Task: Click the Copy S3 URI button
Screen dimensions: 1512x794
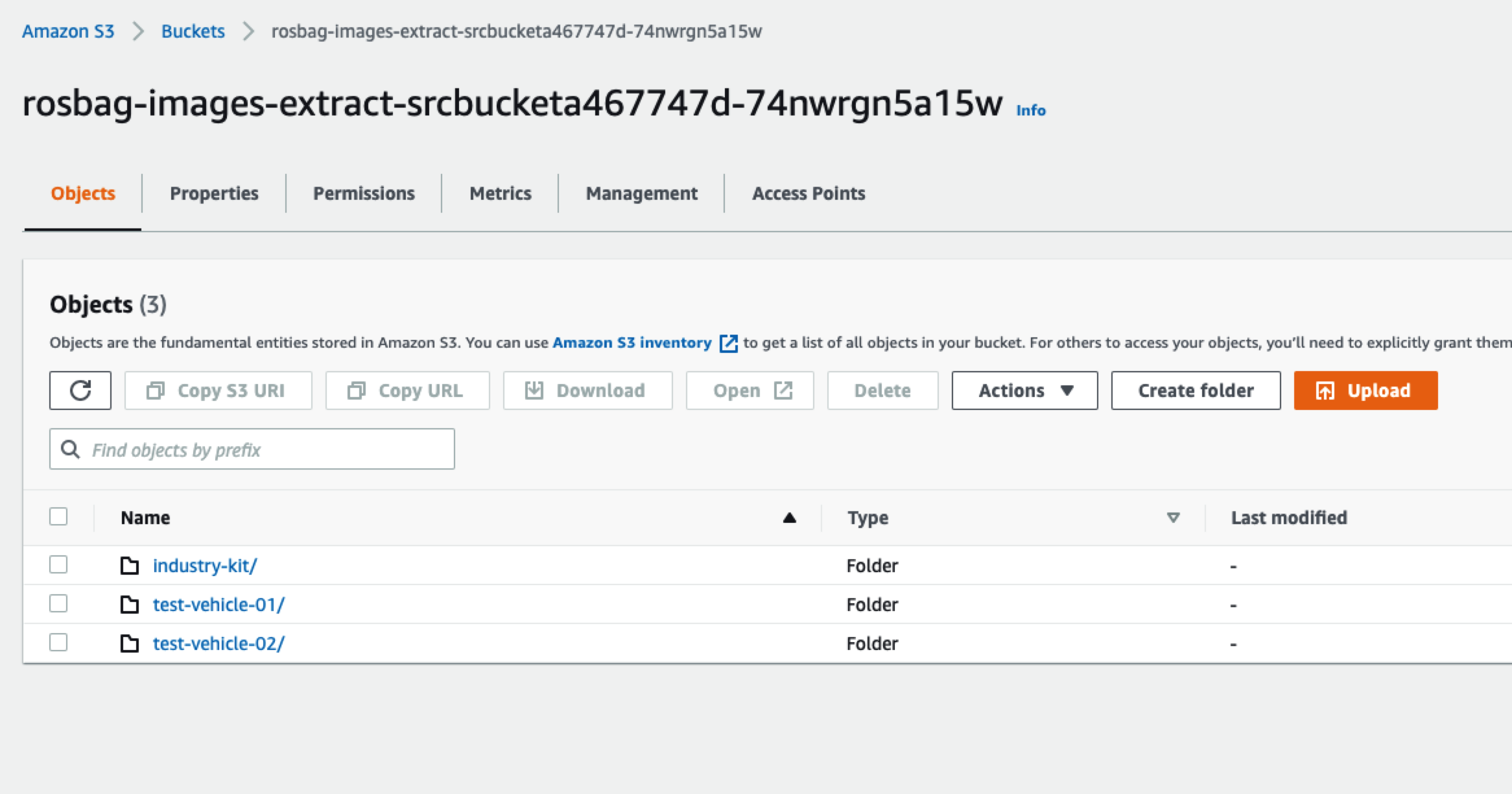Action: coord(219,391)
